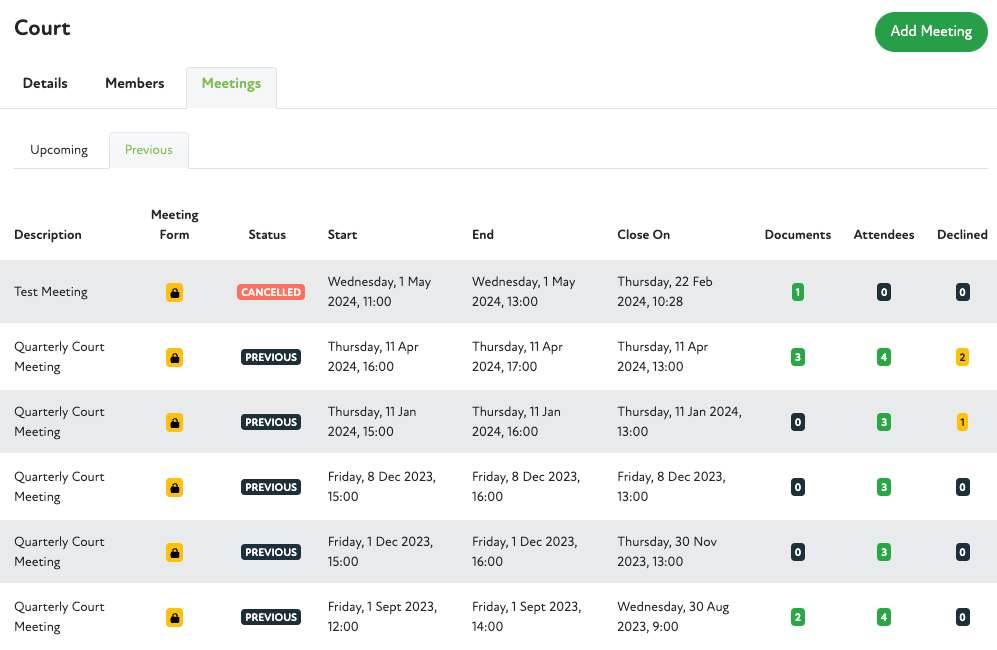Select the Previous meetings sub-tab
This screenshot has height=650, width=997.
[148, 150]
